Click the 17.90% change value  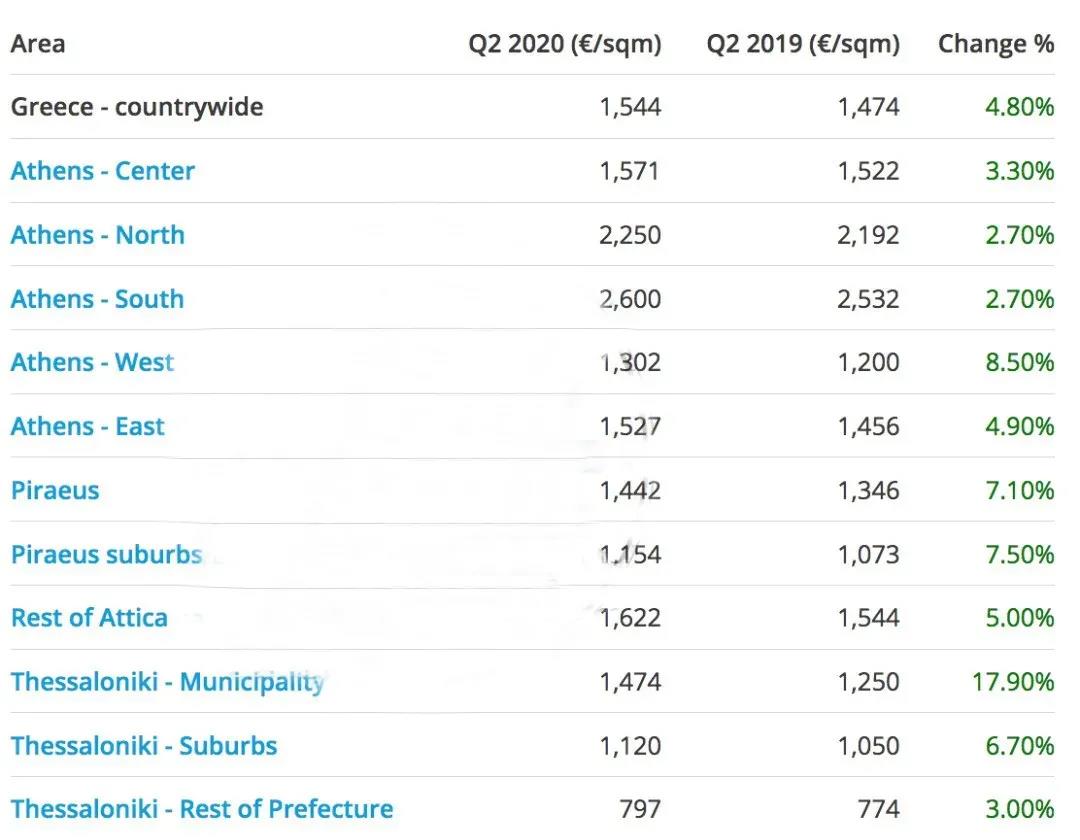[x=1012, y=682]
